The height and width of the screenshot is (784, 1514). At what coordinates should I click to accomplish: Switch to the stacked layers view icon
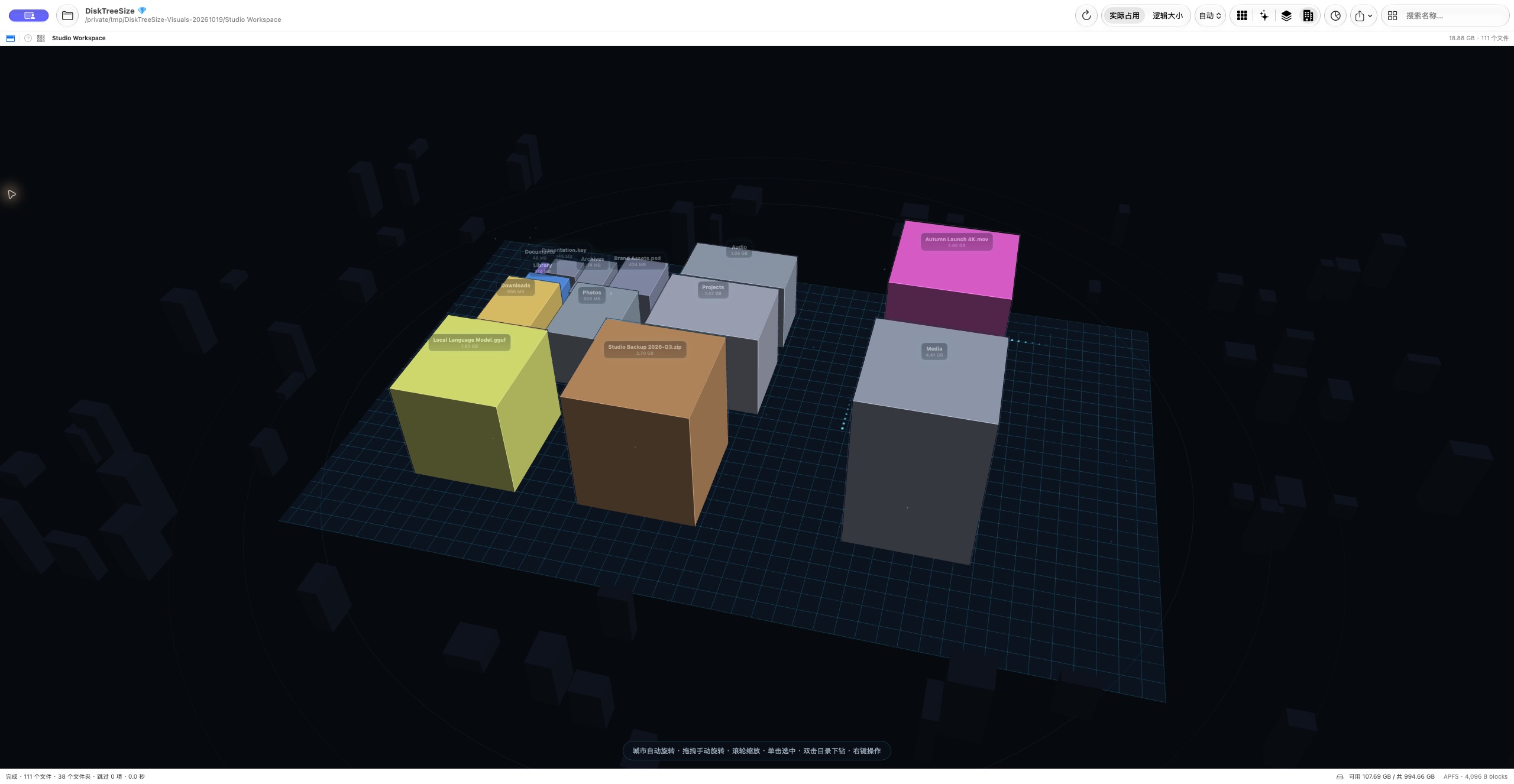click(x=1286, y=15)
